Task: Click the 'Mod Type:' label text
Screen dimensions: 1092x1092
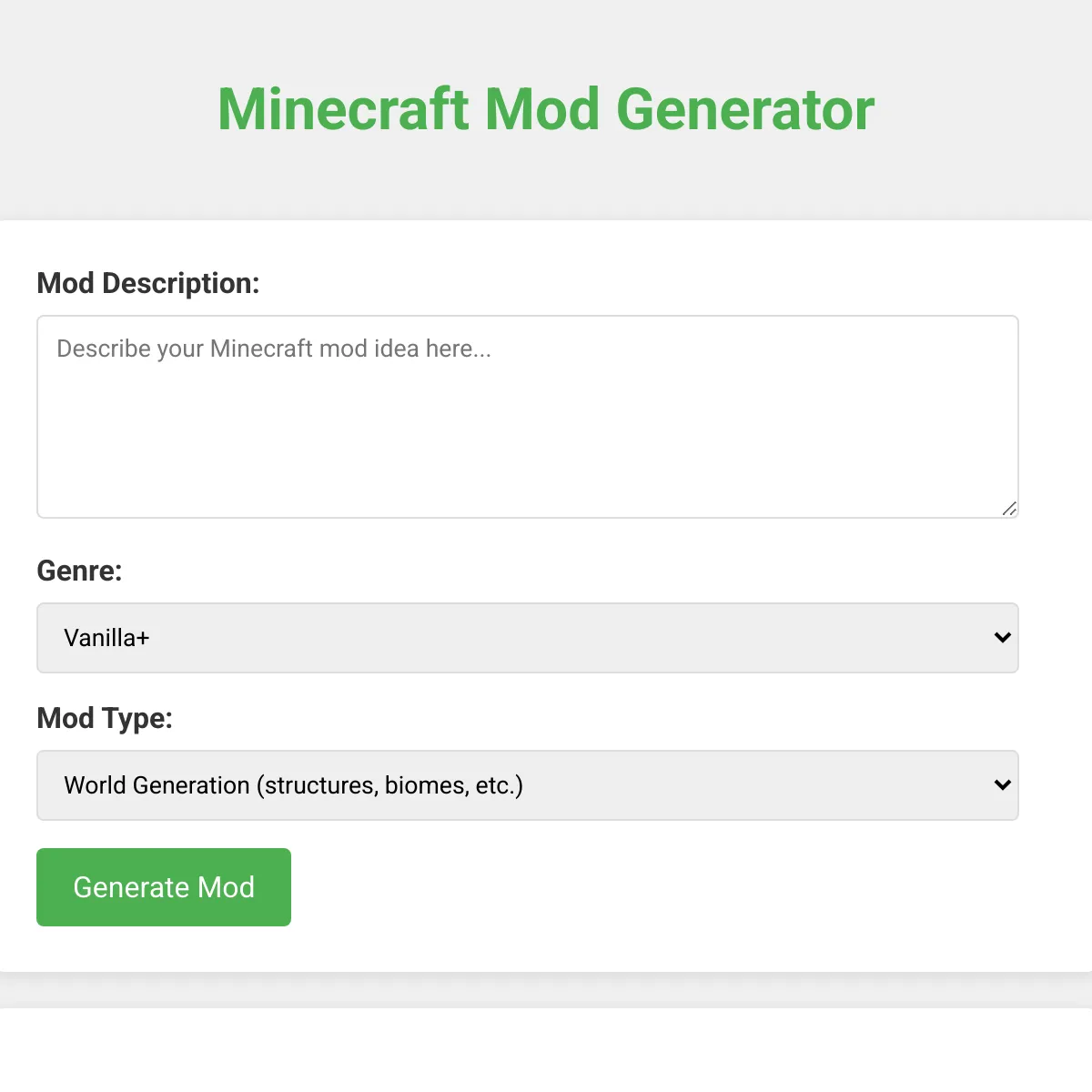Action: (105, 718)
